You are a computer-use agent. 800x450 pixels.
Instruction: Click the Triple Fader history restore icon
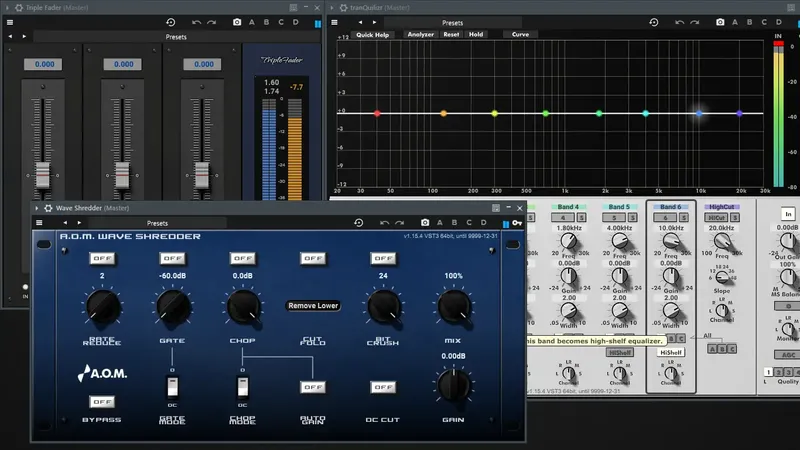pos(171,22)
